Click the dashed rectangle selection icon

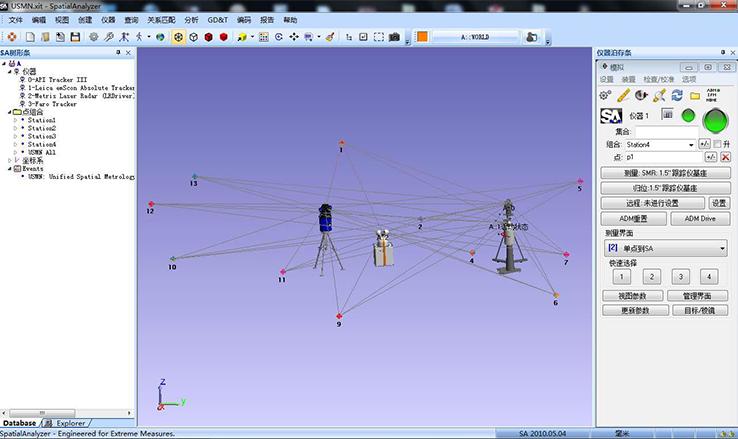pos(379,37)
